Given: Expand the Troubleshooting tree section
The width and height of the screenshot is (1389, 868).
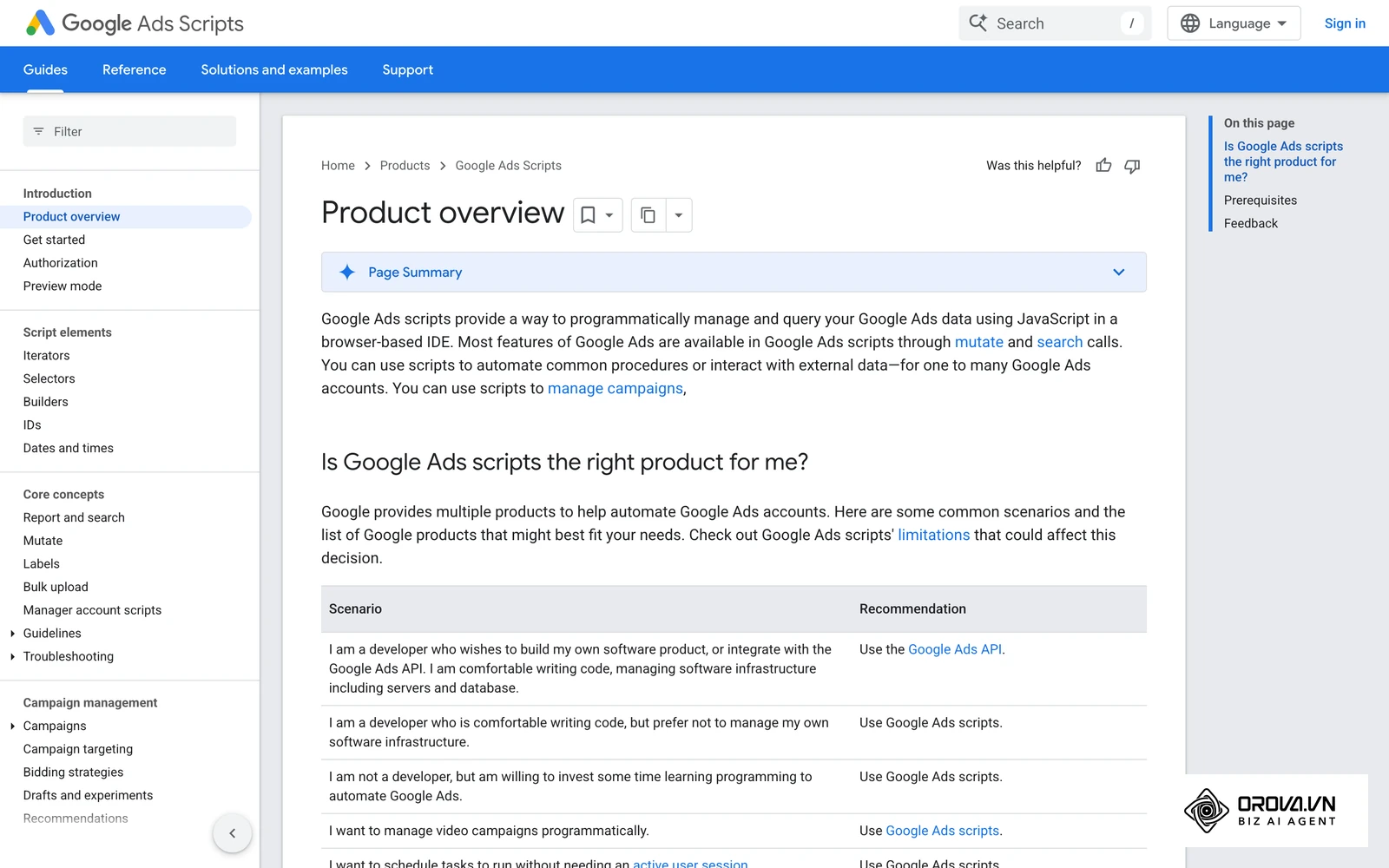Looking at the screenshot, I should coord(12,657).
